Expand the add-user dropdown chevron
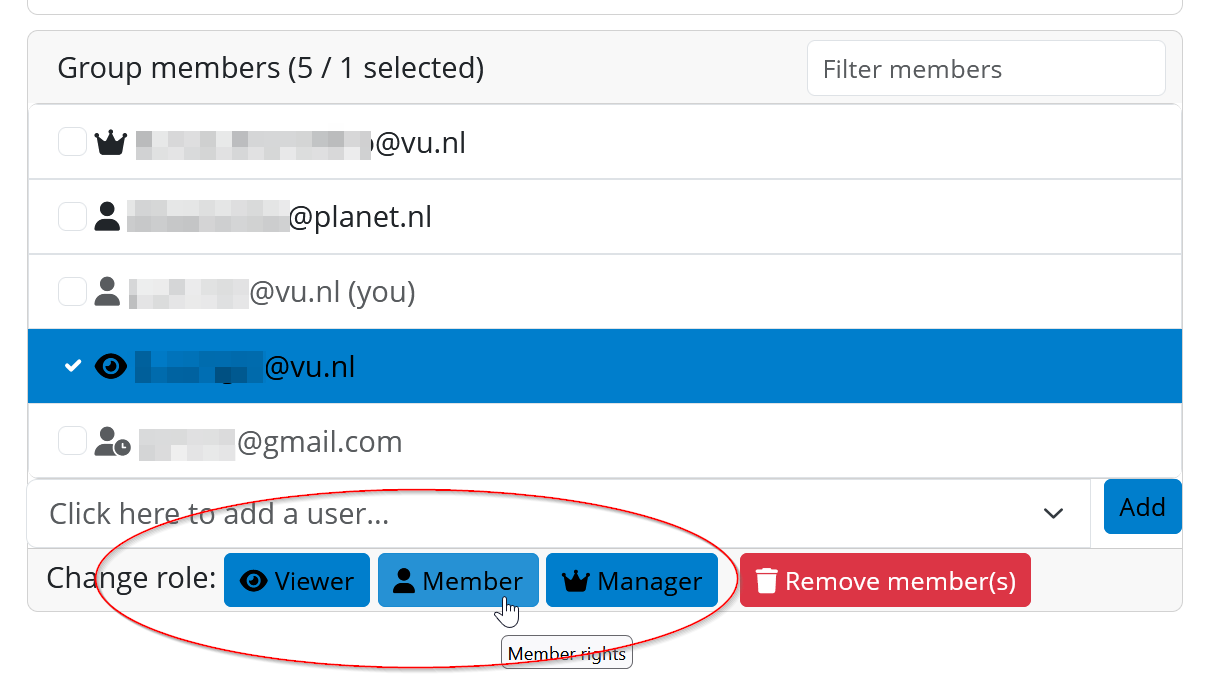This screenshot has width=1216, height=682. 1053,514
